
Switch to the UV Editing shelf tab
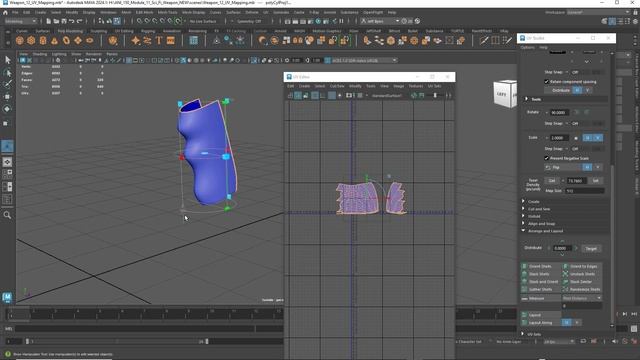(124, 31)
